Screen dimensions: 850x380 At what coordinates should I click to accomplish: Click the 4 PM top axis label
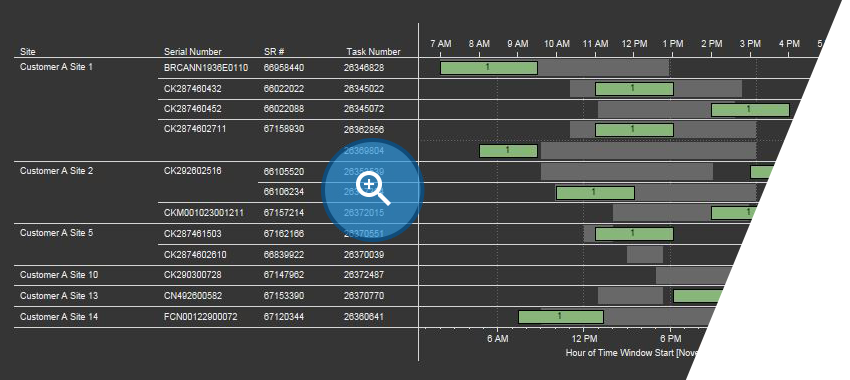coord(789,43)
